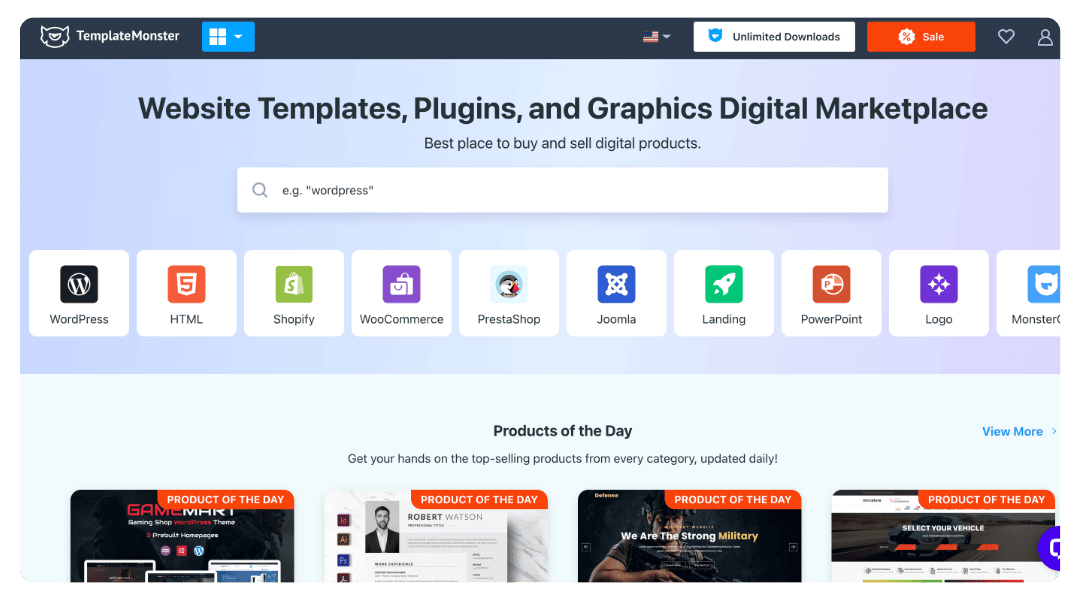Open the WordPress category icon
This screenshot has width=1080, height=600.
79,284
